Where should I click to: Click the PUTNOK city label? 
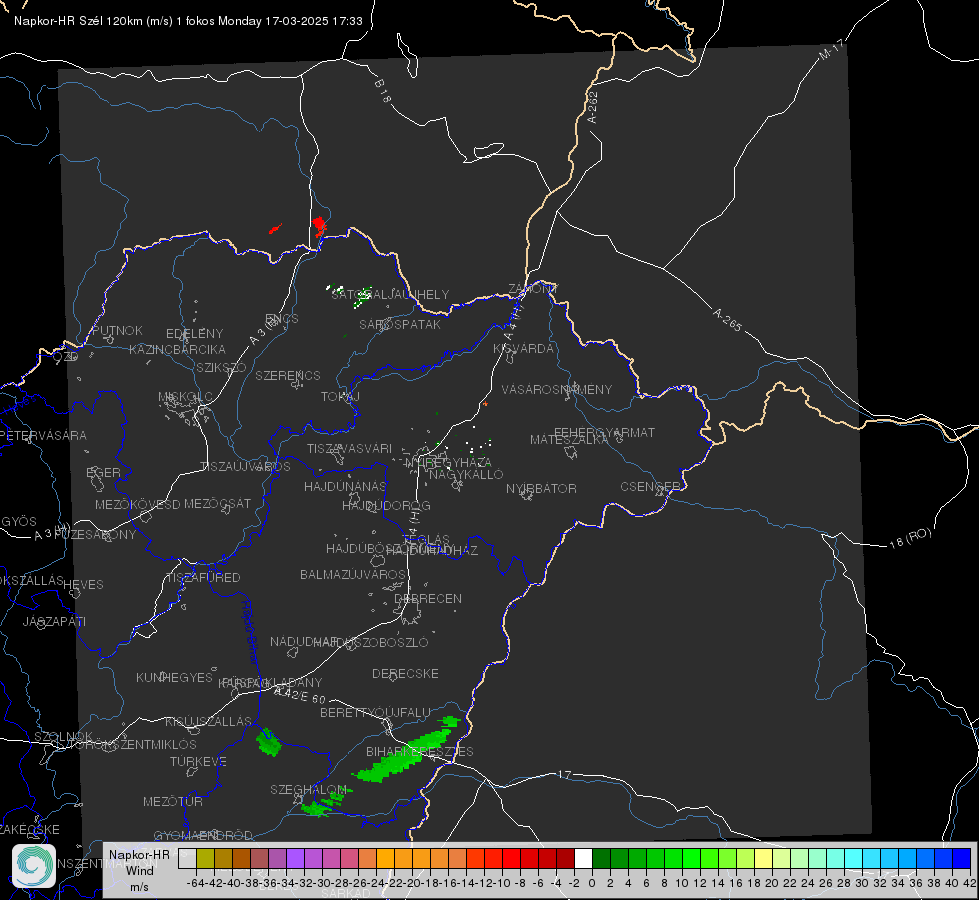point(117,330)
